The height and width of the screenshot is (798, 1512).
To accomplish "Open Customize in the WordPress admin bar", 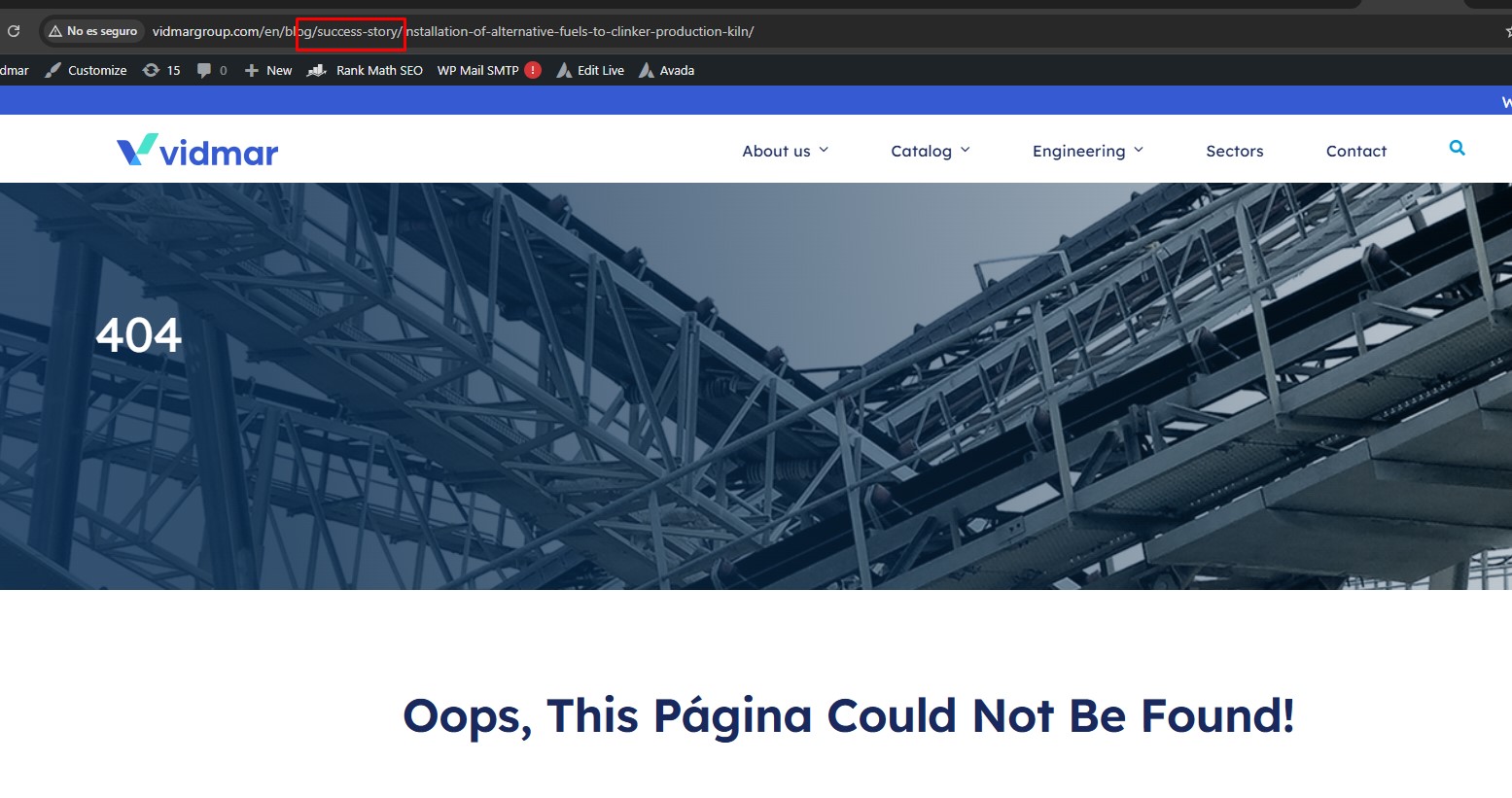I will pyautogui.click(x=97, y=70).
